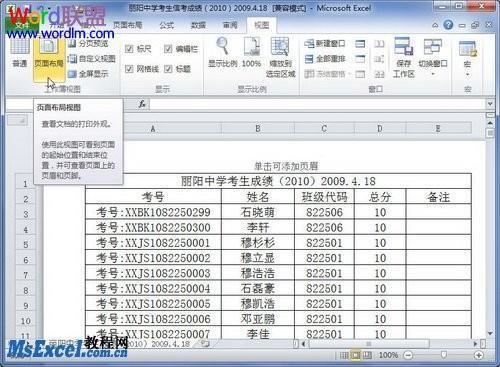This screenshot has width=500, height=367.
Task: Open Freeze Panes (冻结窗格) menu
Action: 327,74
